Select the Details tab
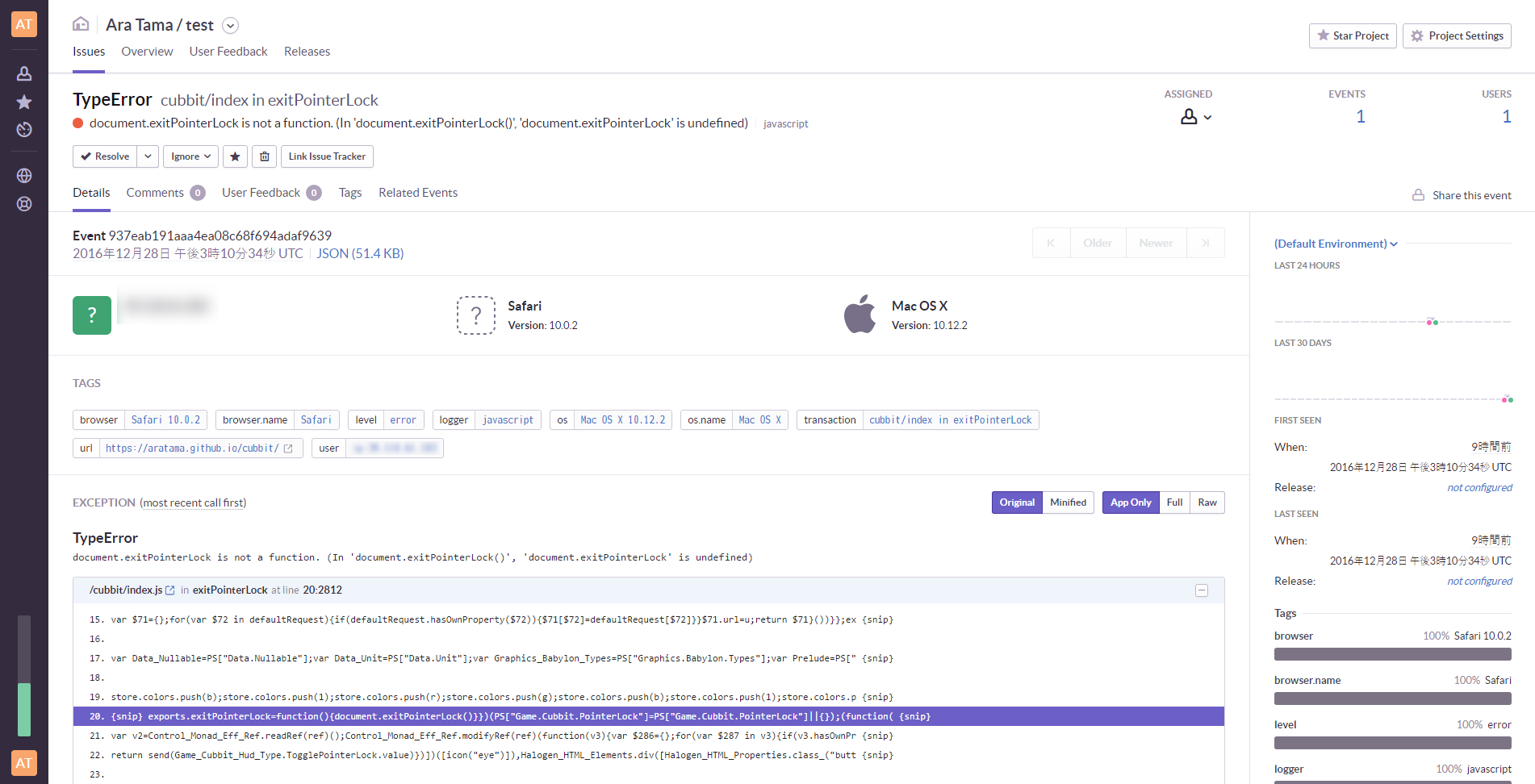The image size is (1535, 784). tap(91, 193)
